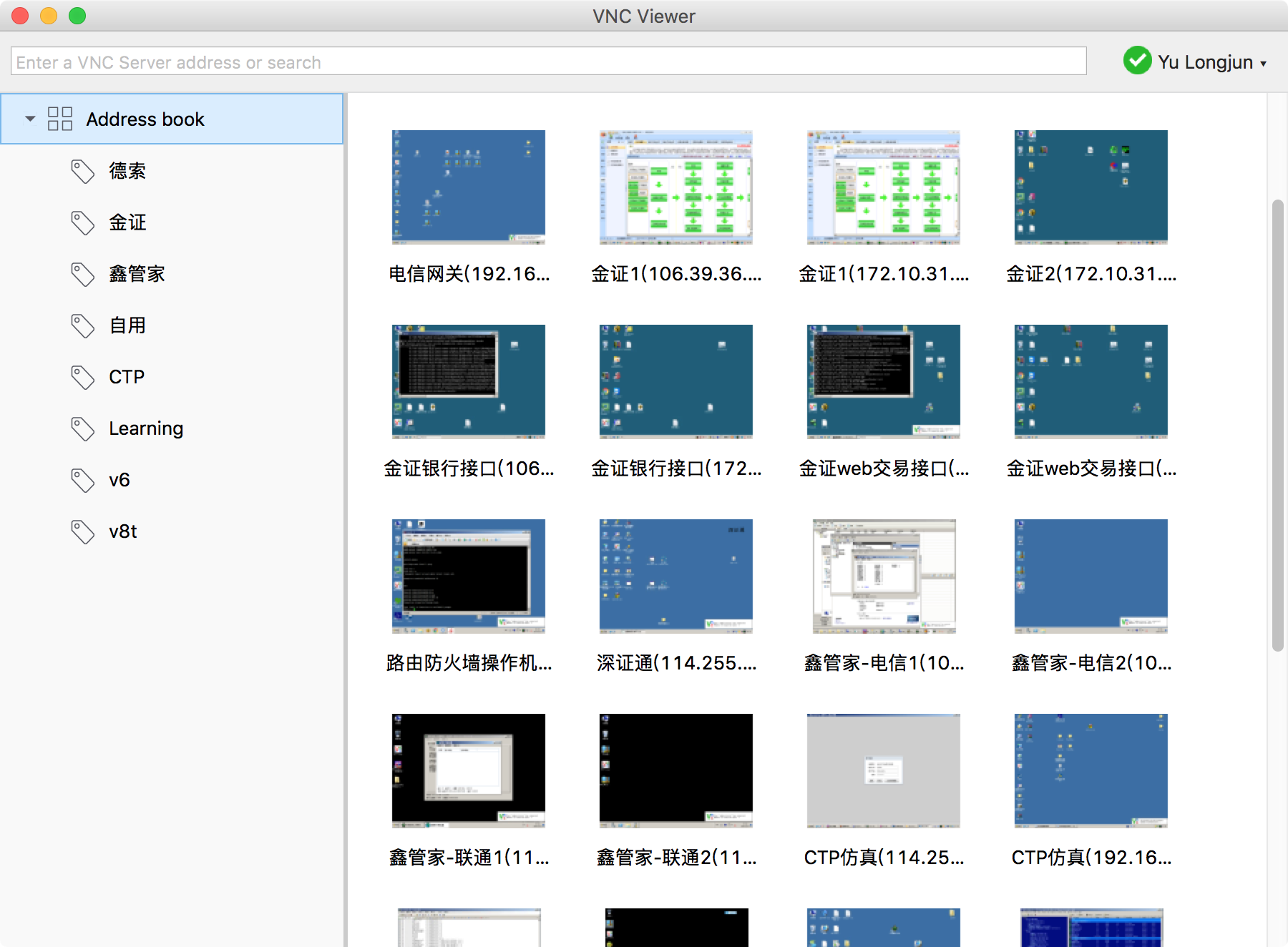
Task: Click the 深证通(114.255... caption
Action: (676, 663)
